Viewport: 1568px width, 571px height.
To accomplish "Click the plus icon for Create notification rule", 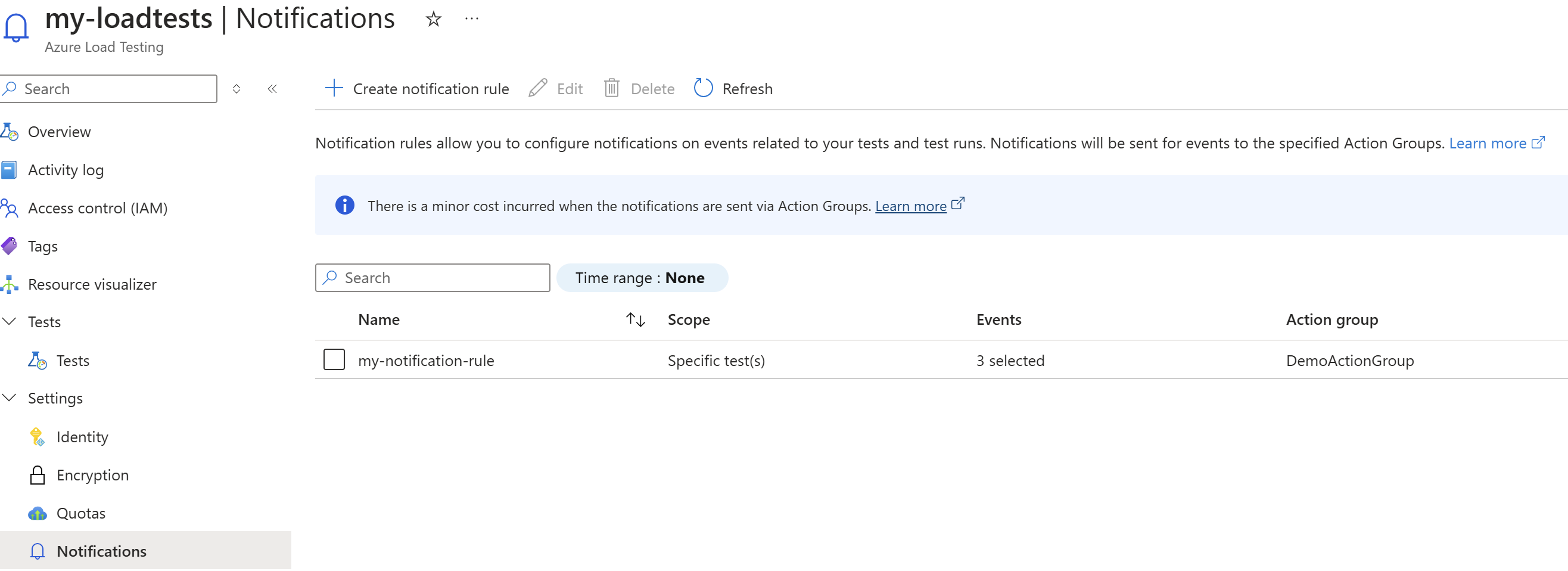I will 334,88.
